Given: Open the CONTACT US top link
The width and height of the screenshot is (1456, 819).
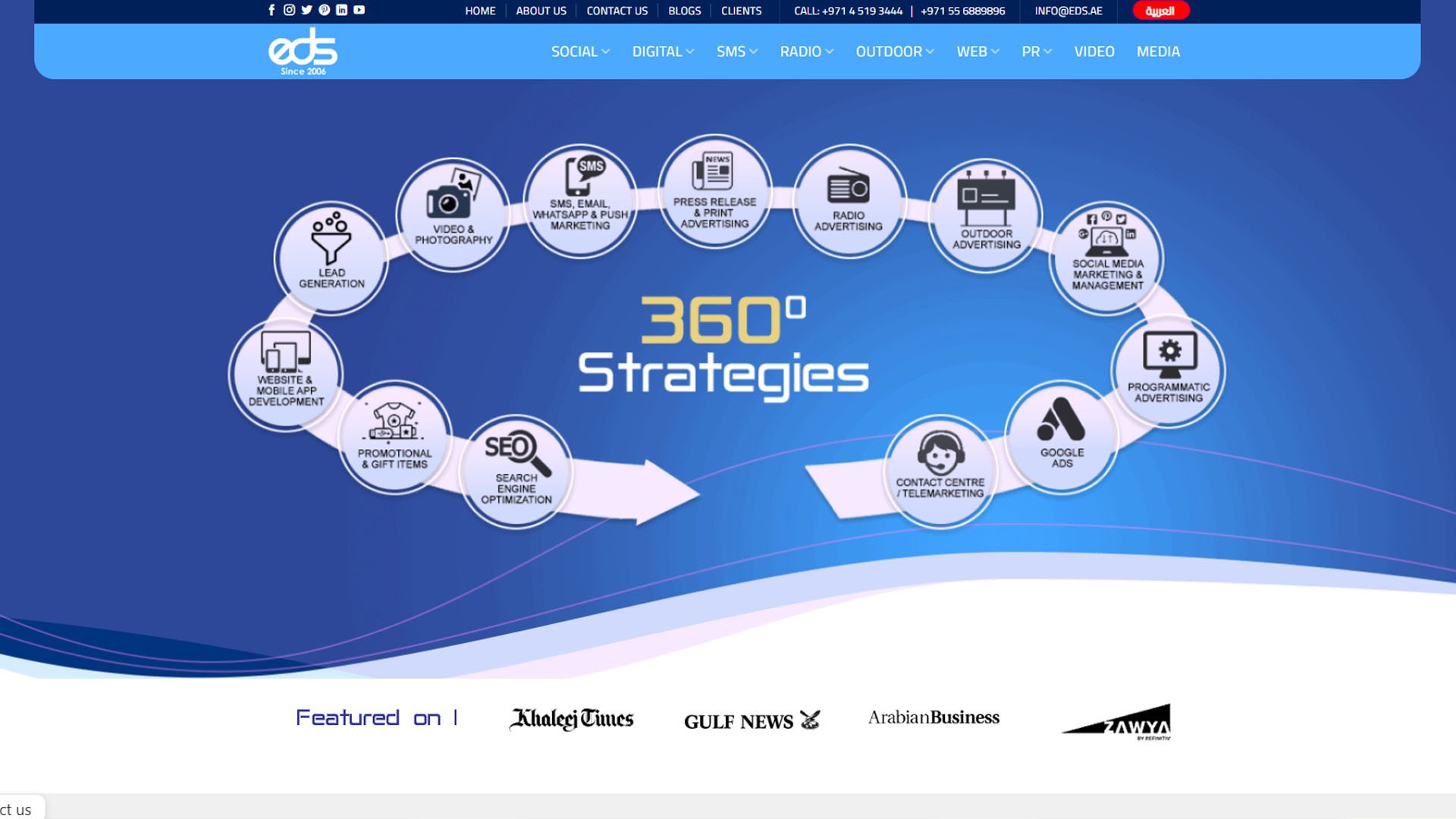Looking at the screenshot, I should click(617, 11).
